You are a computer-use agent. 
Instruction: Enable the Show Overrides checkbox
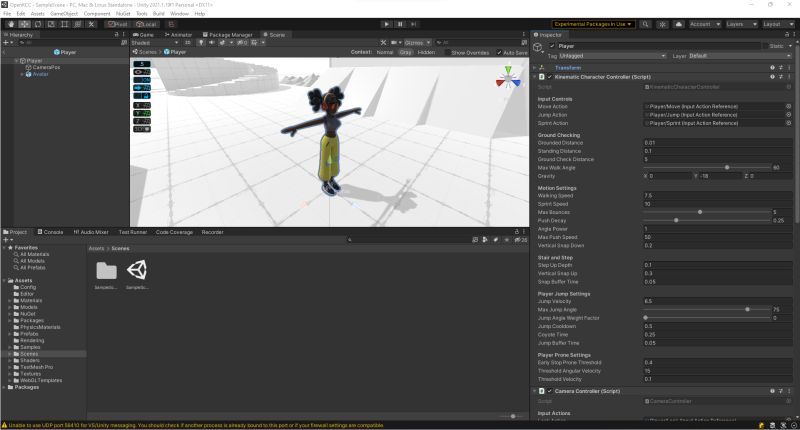click(448, 53)
